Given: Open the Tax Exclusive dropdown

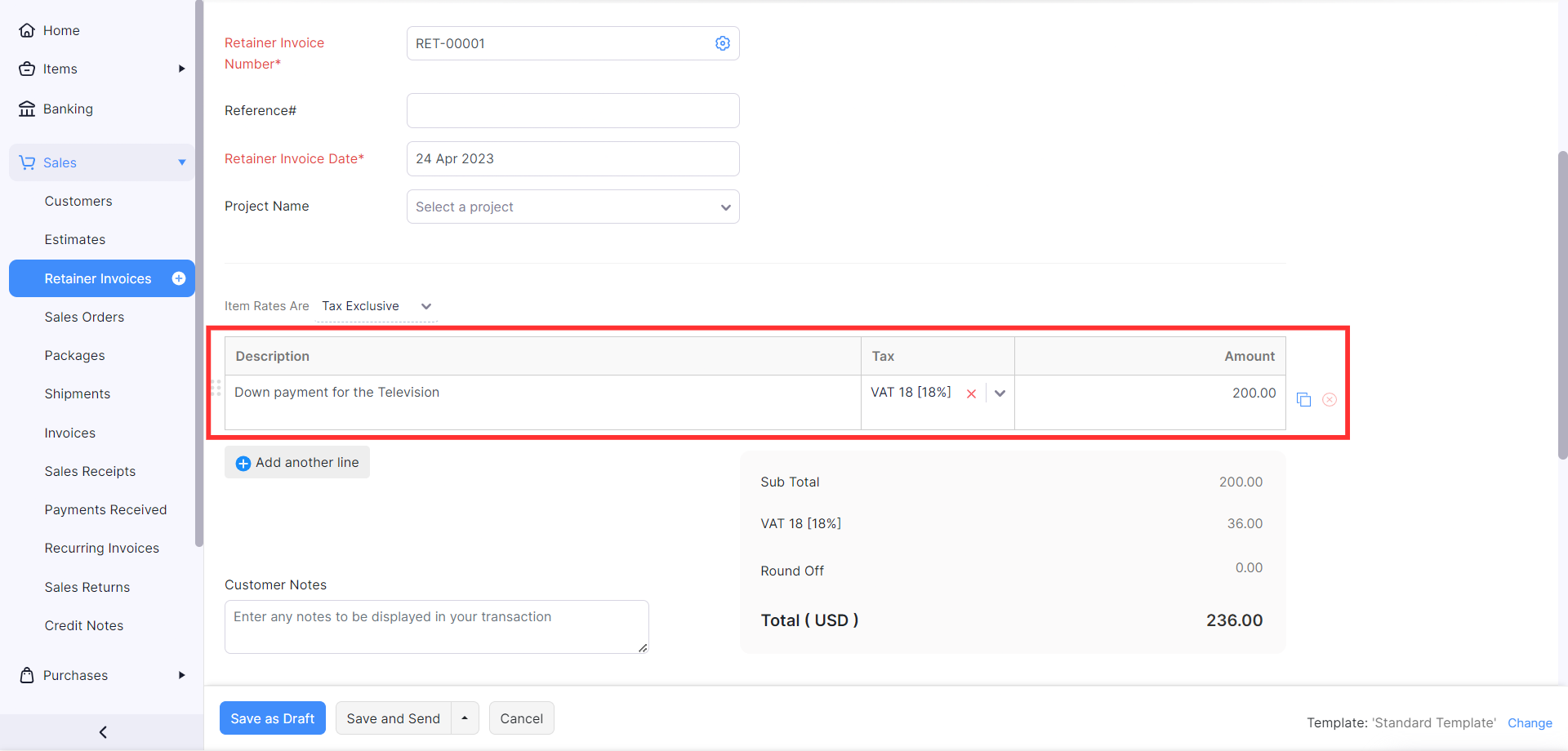Looking at the screenshot, I should 425,306.
